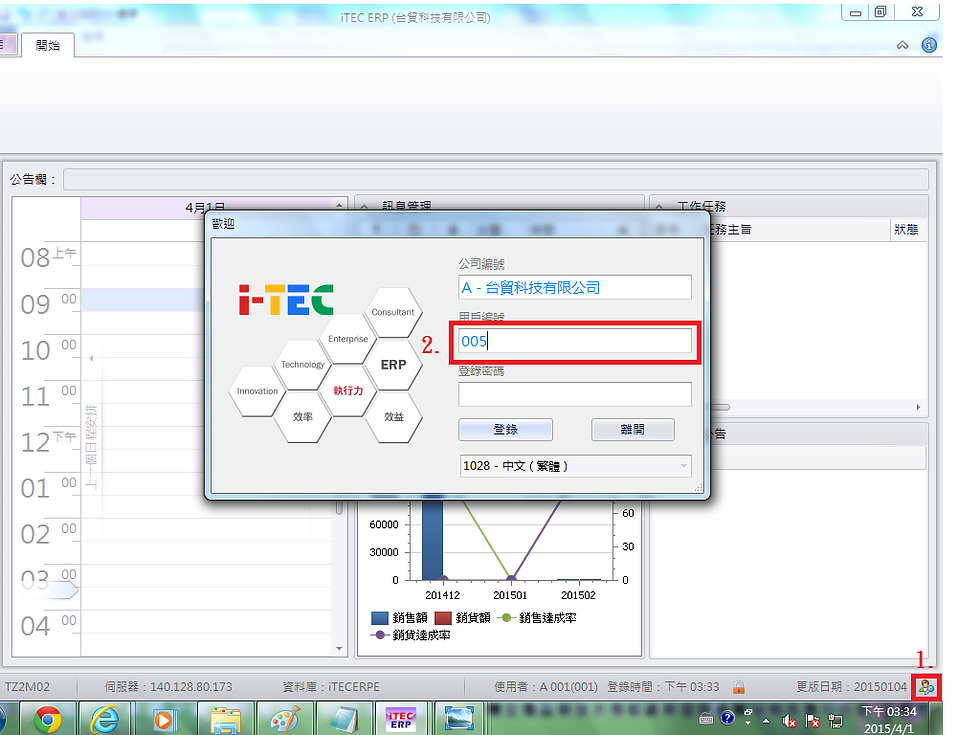Click the TZ2M02 status bar entry
Viewport: 980px width, 735px height.
[x=27, y=687]
